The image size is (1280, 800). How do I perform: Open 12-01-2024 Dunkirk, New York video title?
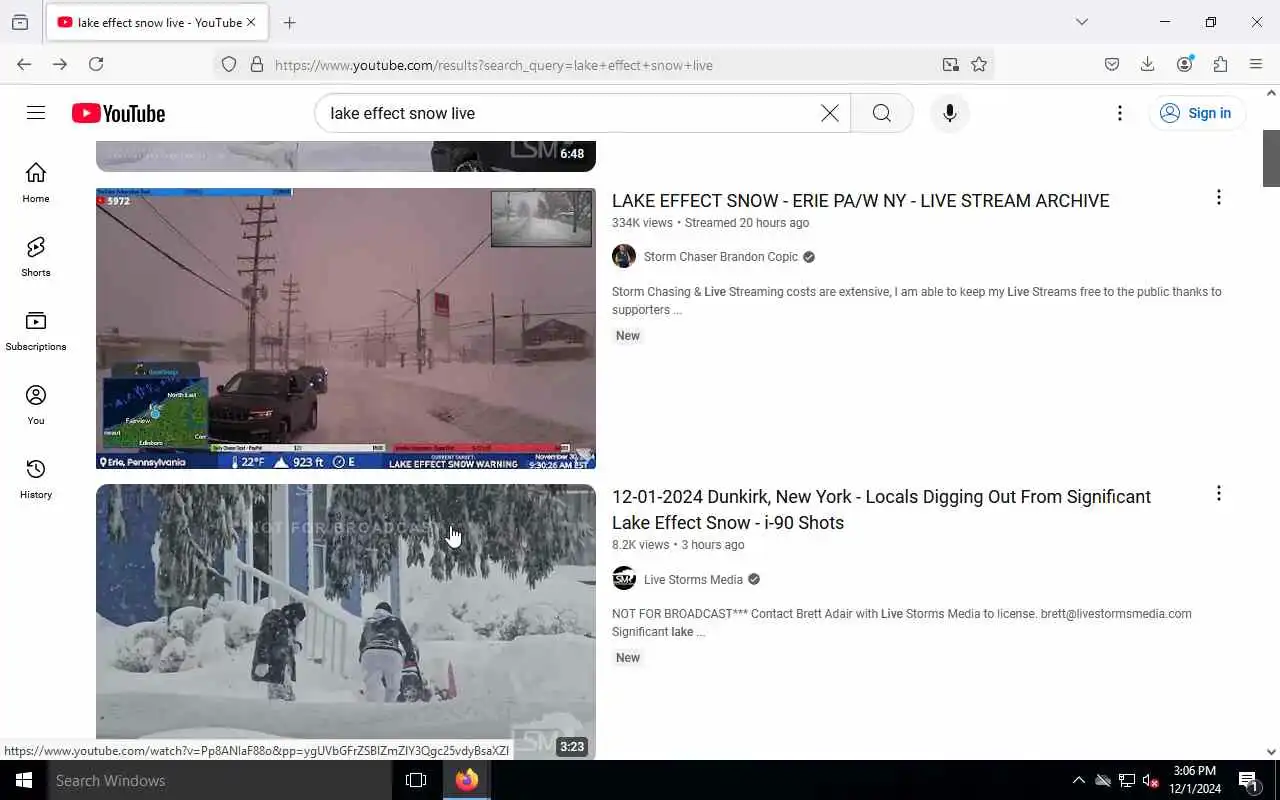[x=881, y=509]
